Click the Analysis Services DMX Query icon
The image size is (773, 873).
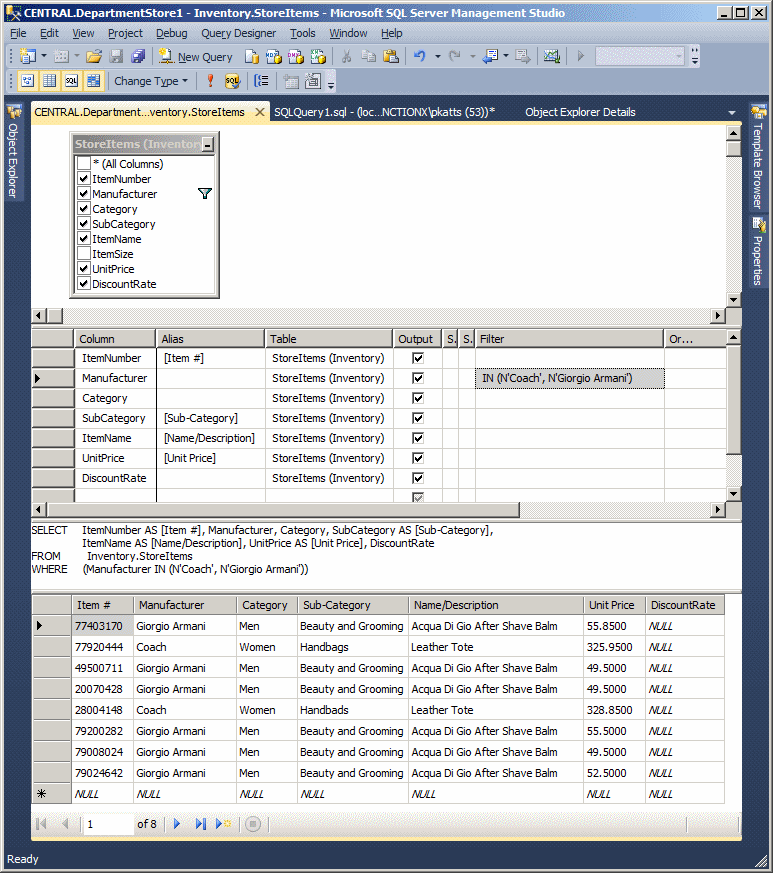[296, 56]
